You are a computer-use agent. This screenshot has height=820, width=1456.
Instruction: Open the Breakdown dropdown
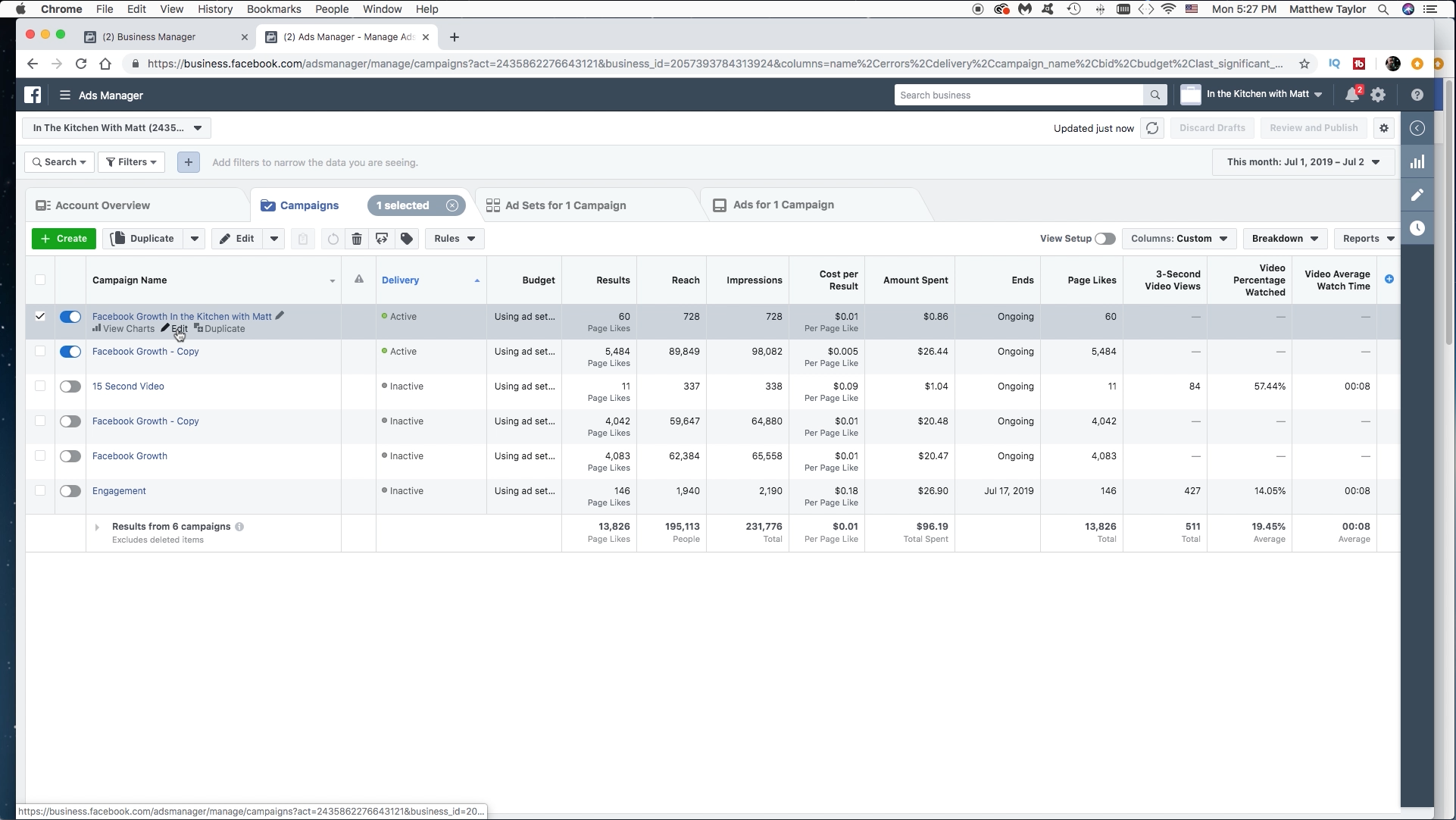tap(1285, 239)
